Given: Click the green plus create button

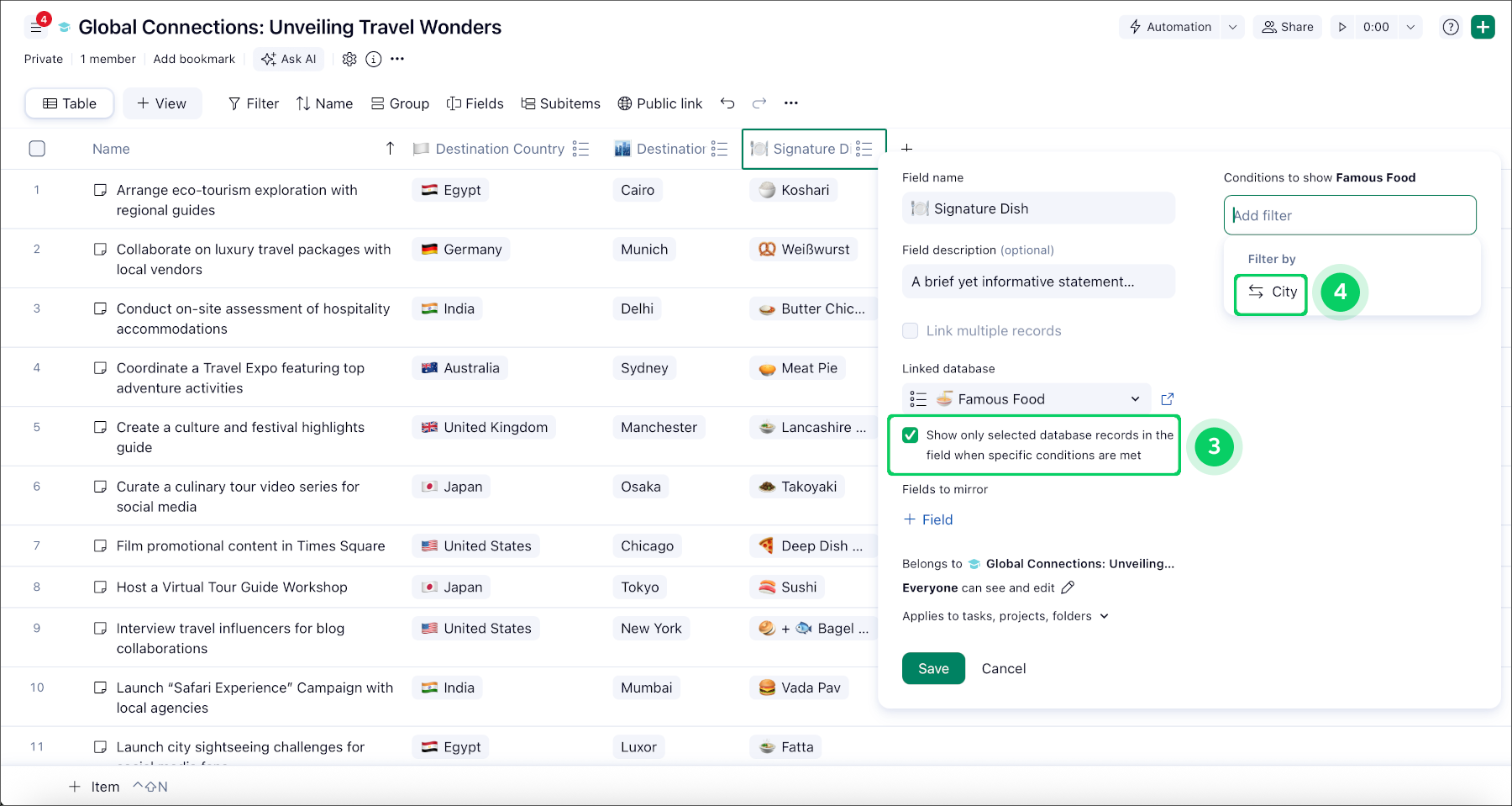Looking at the screenshot, I should coord(1483,27).
